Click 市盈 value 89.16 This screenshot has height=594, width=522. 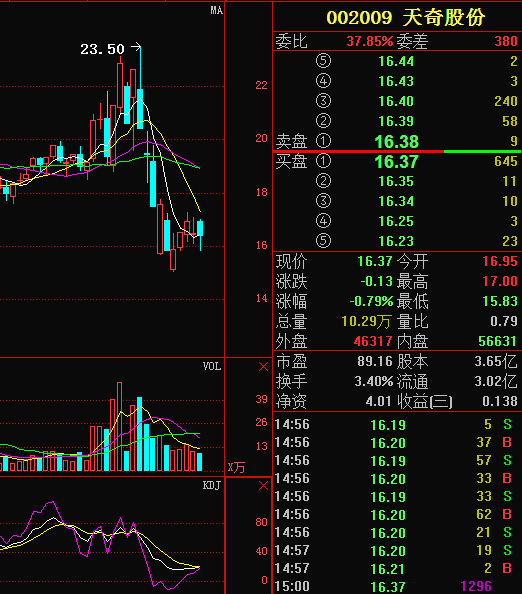click(x=375, y=361)
